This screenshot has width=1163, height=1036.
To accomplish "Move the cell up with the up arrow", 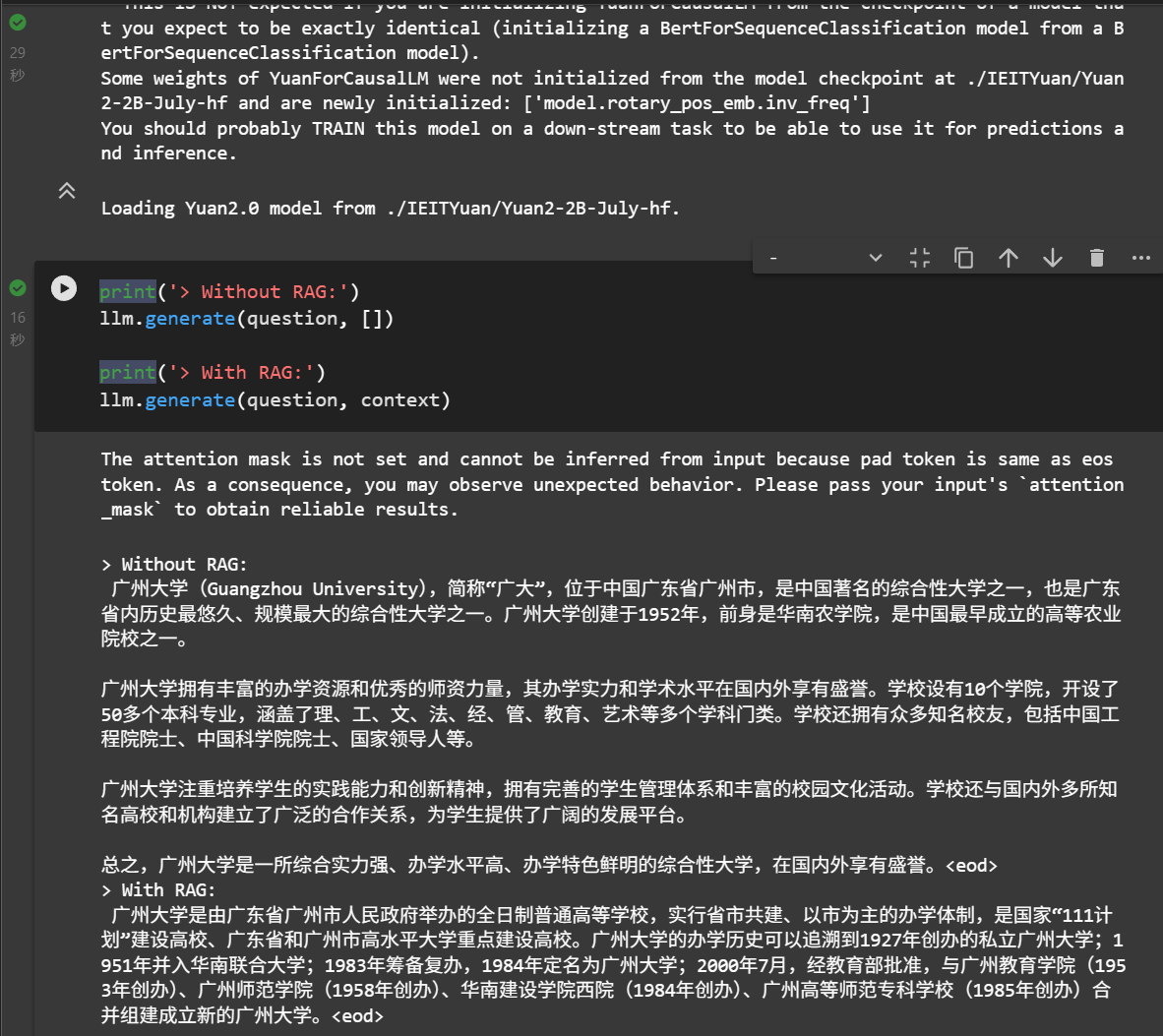I will [1008, 258].
